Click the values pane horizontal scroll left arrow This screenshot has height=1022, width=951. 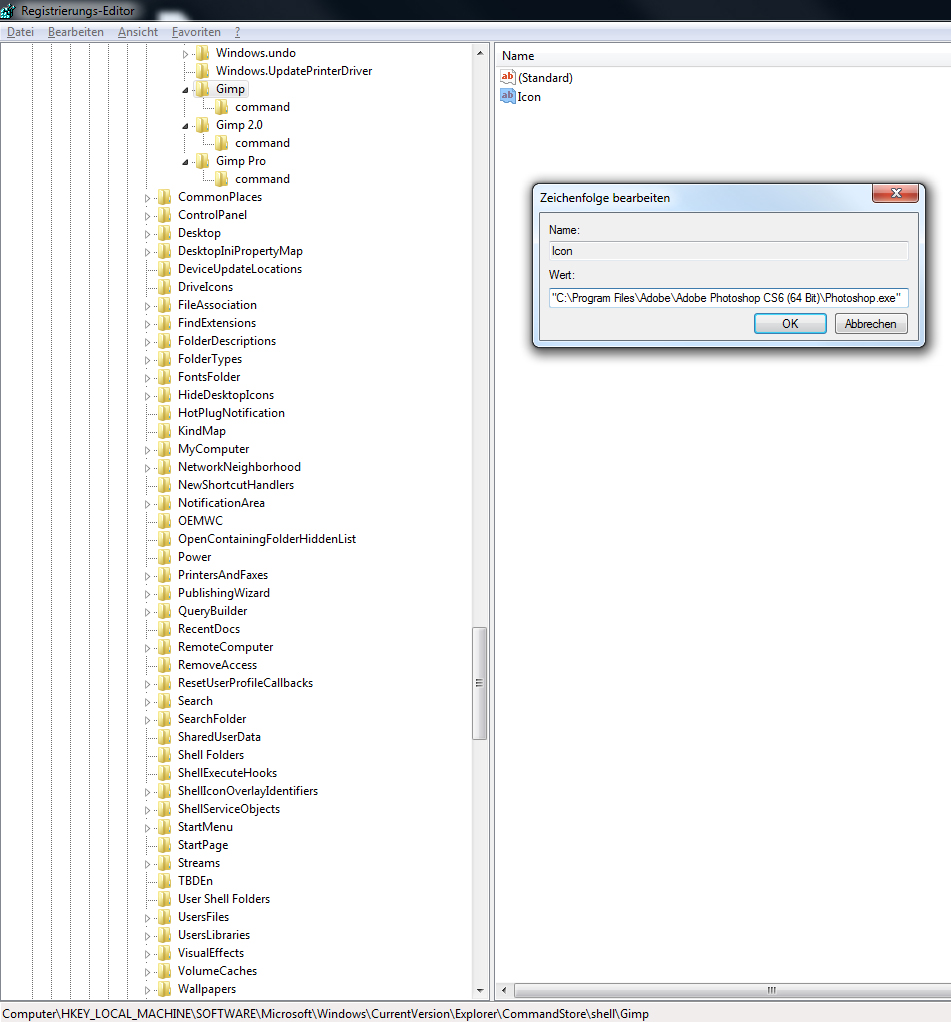tap(504, 990)
